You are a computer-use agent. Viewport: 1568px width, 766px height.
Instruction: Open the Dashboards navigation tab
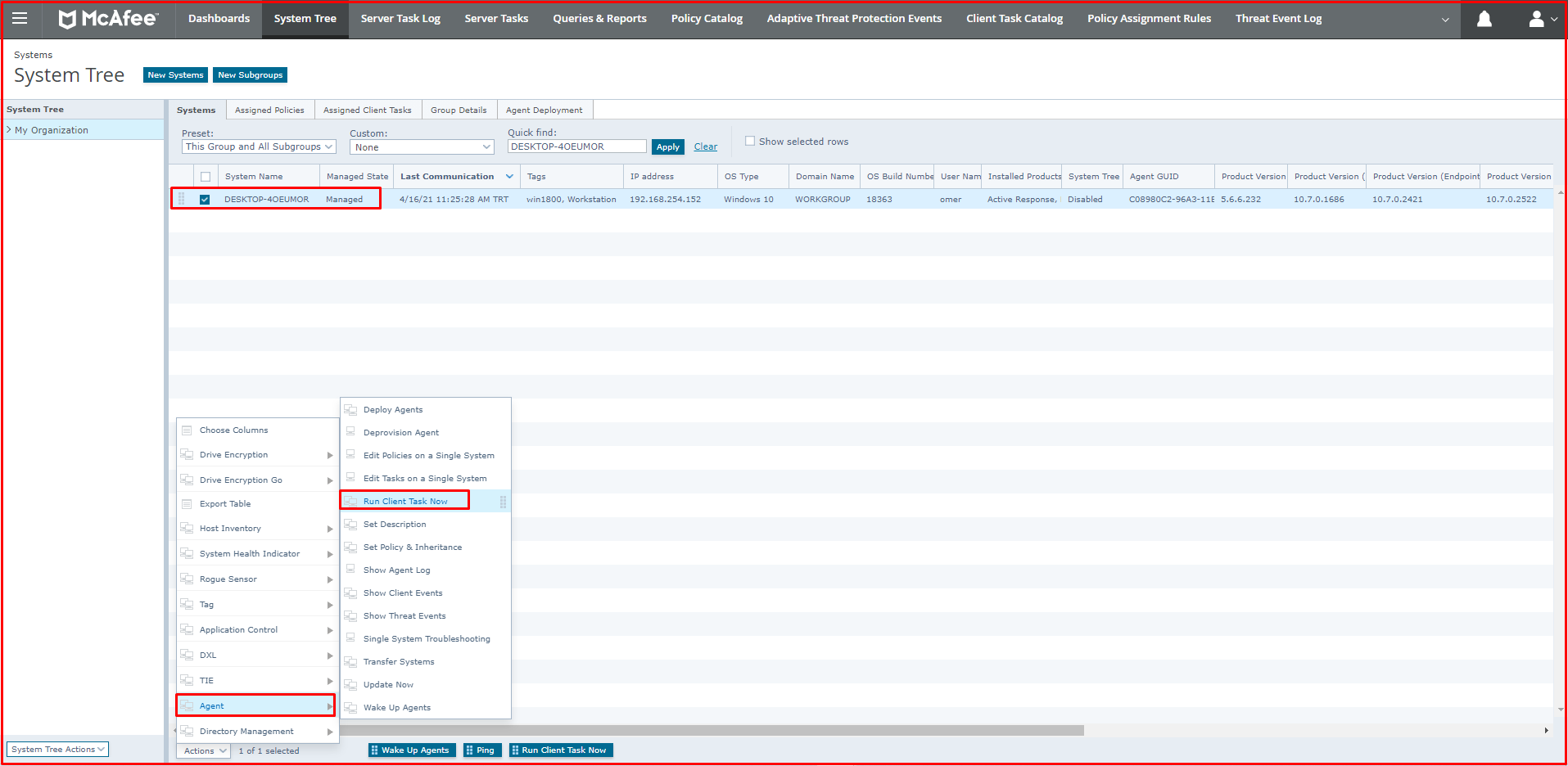pos(219,19)
